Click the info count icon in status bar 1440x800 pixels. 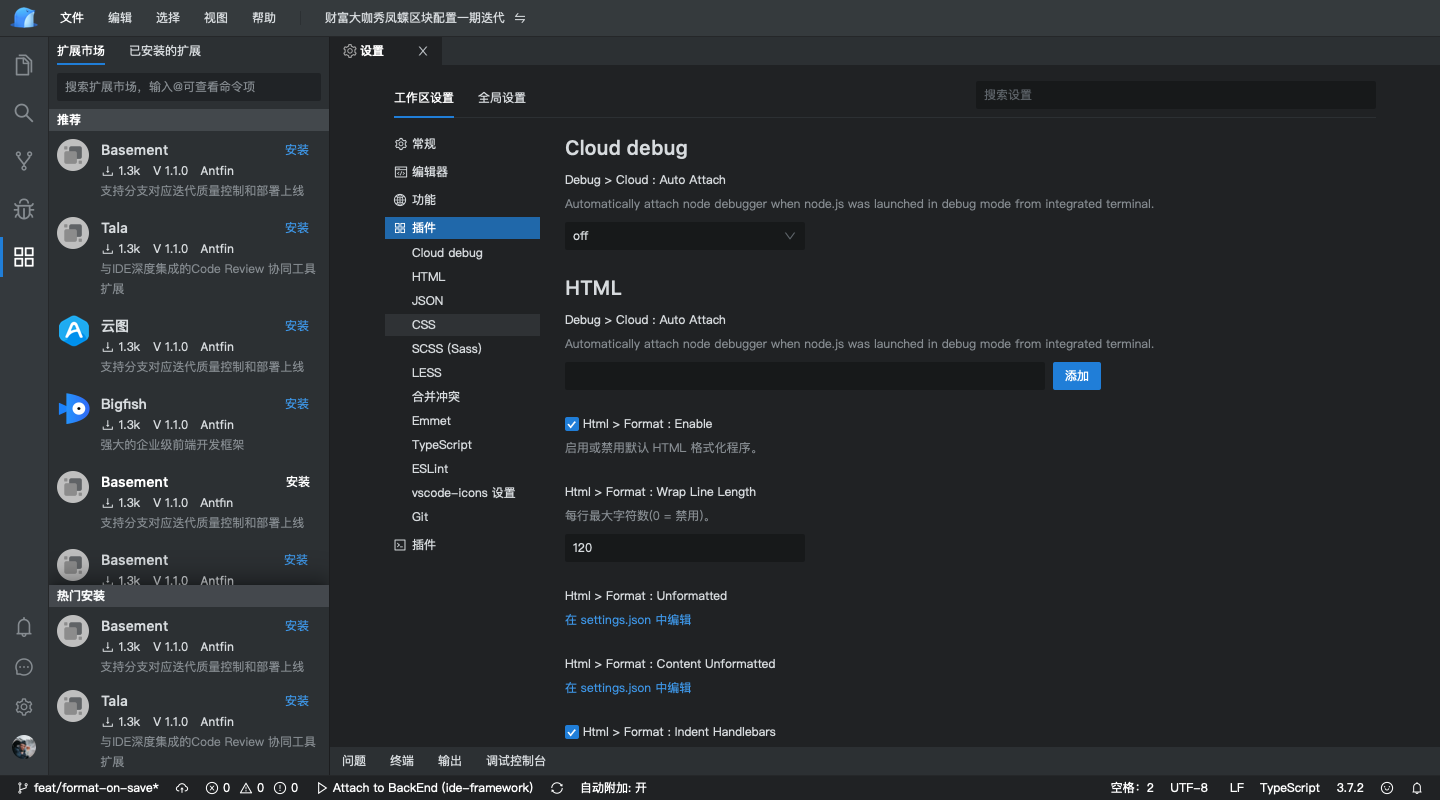coord(280,788)
